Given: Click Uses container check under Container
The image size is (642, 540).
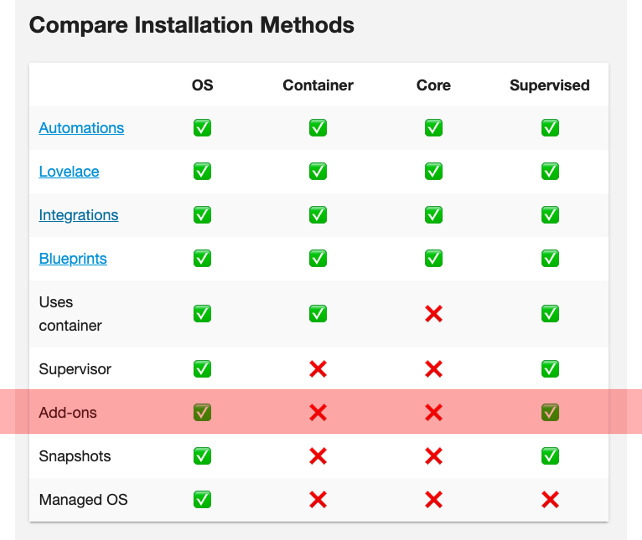Looking at the screenshot, I should 318,314.
